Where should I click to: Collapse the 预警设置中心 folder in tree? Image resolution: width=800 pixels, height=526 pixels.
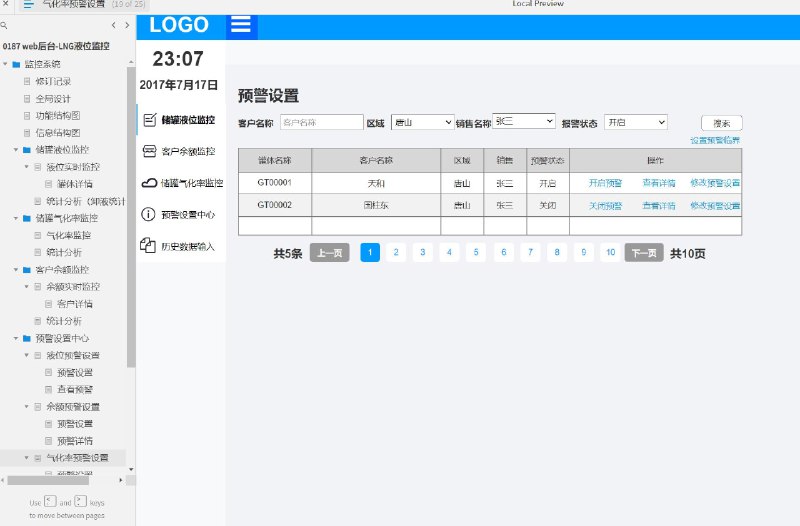[x=16, y=338]
